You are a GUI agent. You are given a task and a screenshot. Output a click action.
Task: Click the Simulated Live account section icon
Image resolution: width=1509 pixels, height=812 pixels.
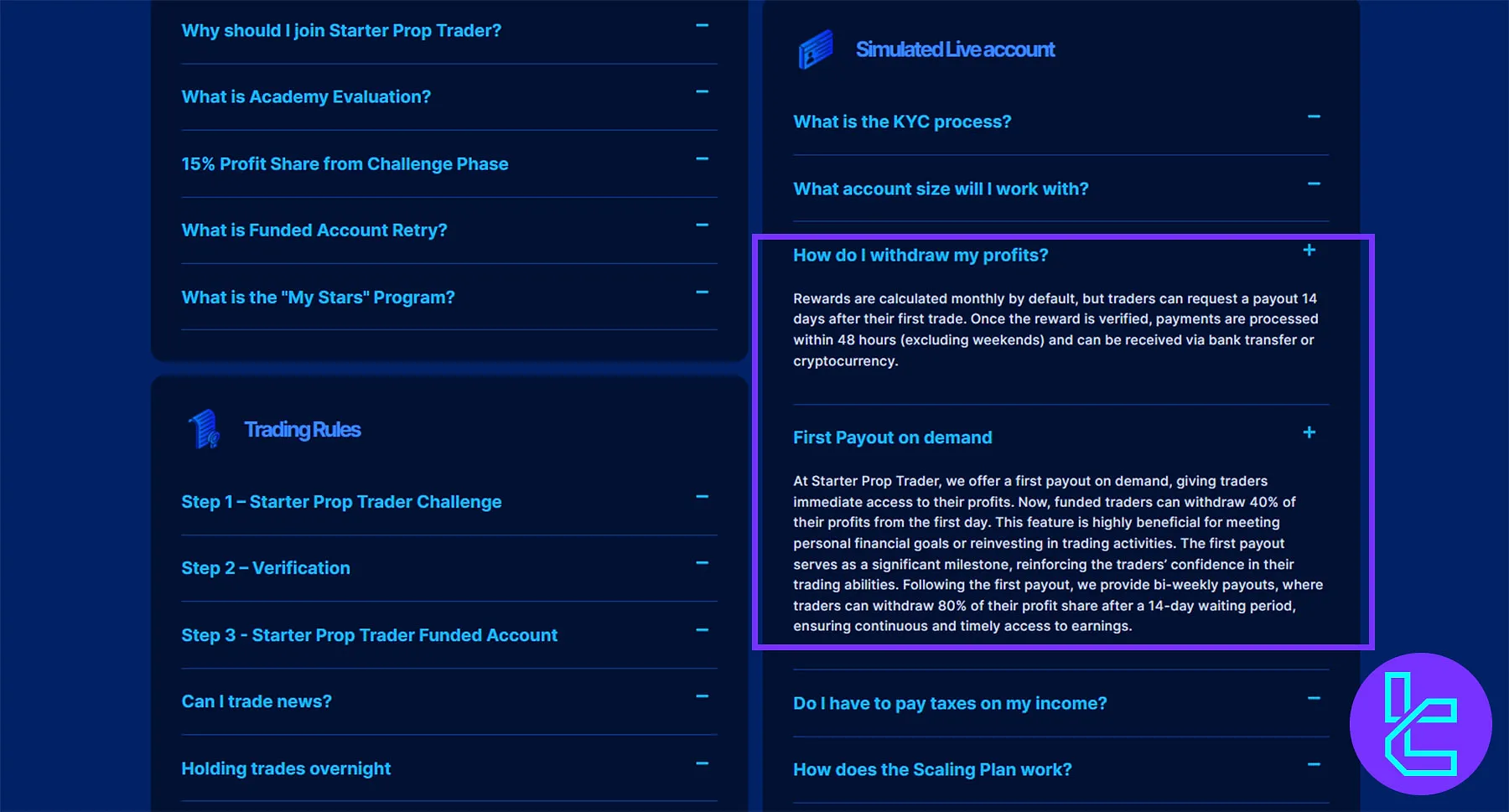pyautogui.click(x=815, y=49)
